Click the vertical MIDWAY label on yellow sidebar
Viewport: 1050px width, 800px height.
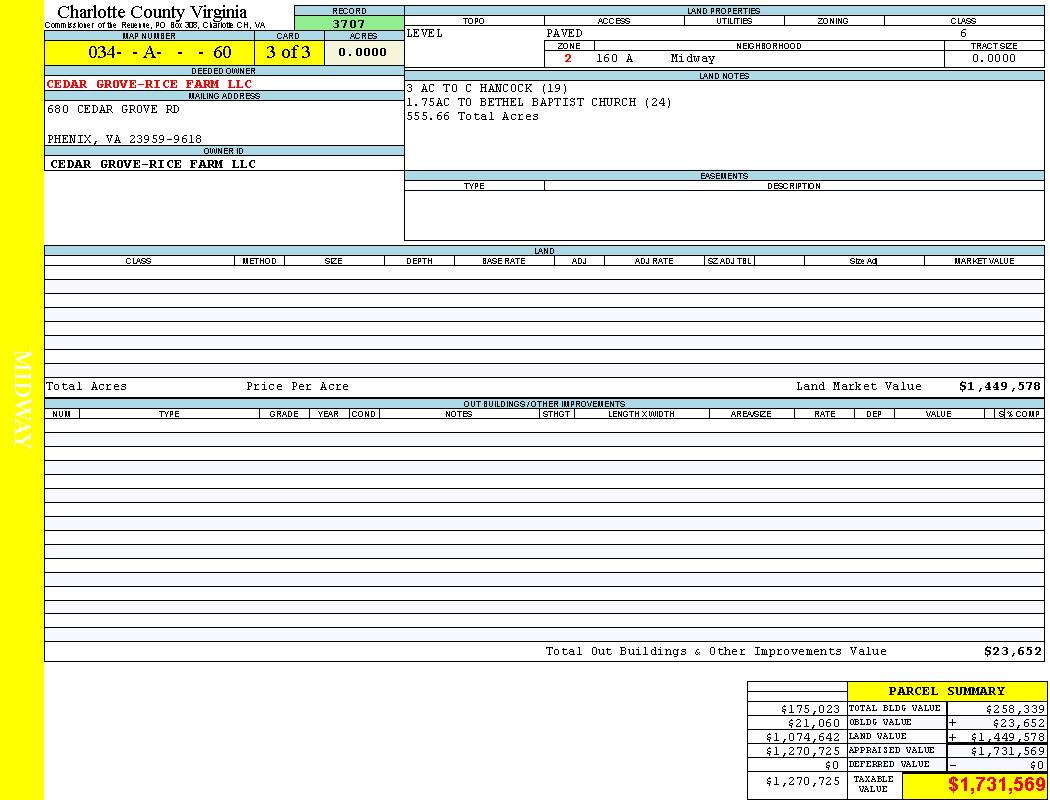[x=22, y=400]
